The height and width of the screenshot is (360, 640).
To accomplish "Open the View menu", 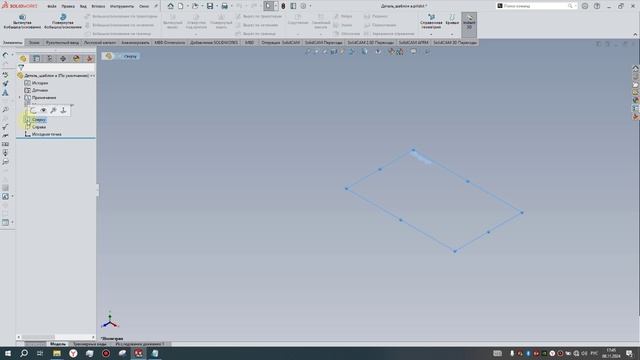I will 83,6.
